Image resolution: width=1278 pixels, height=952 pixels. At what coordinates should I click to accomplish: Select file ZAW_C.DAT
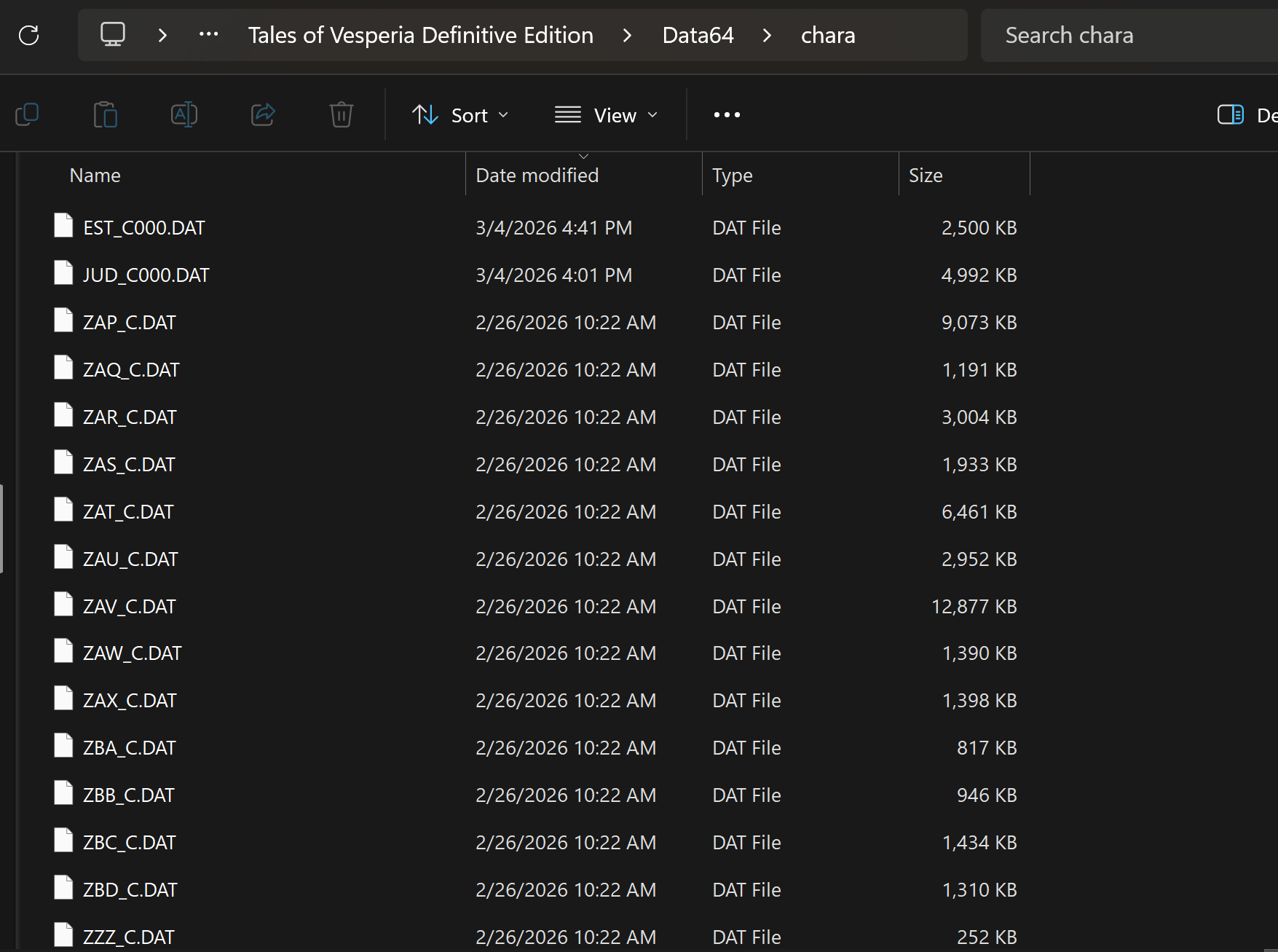133,653
